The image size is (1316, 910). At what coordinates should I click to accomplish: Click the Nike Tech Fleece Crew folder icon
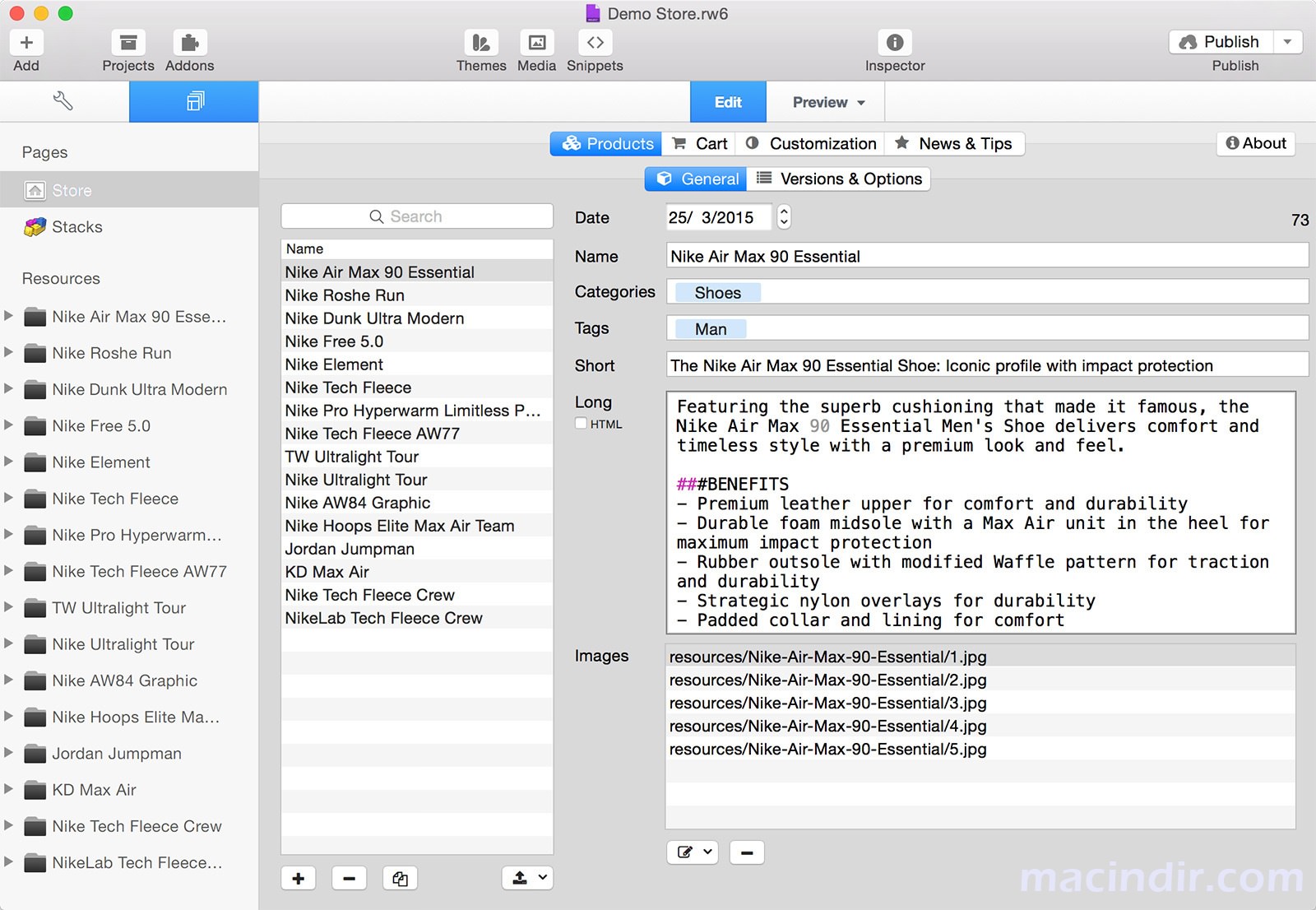tap(35, 827)
